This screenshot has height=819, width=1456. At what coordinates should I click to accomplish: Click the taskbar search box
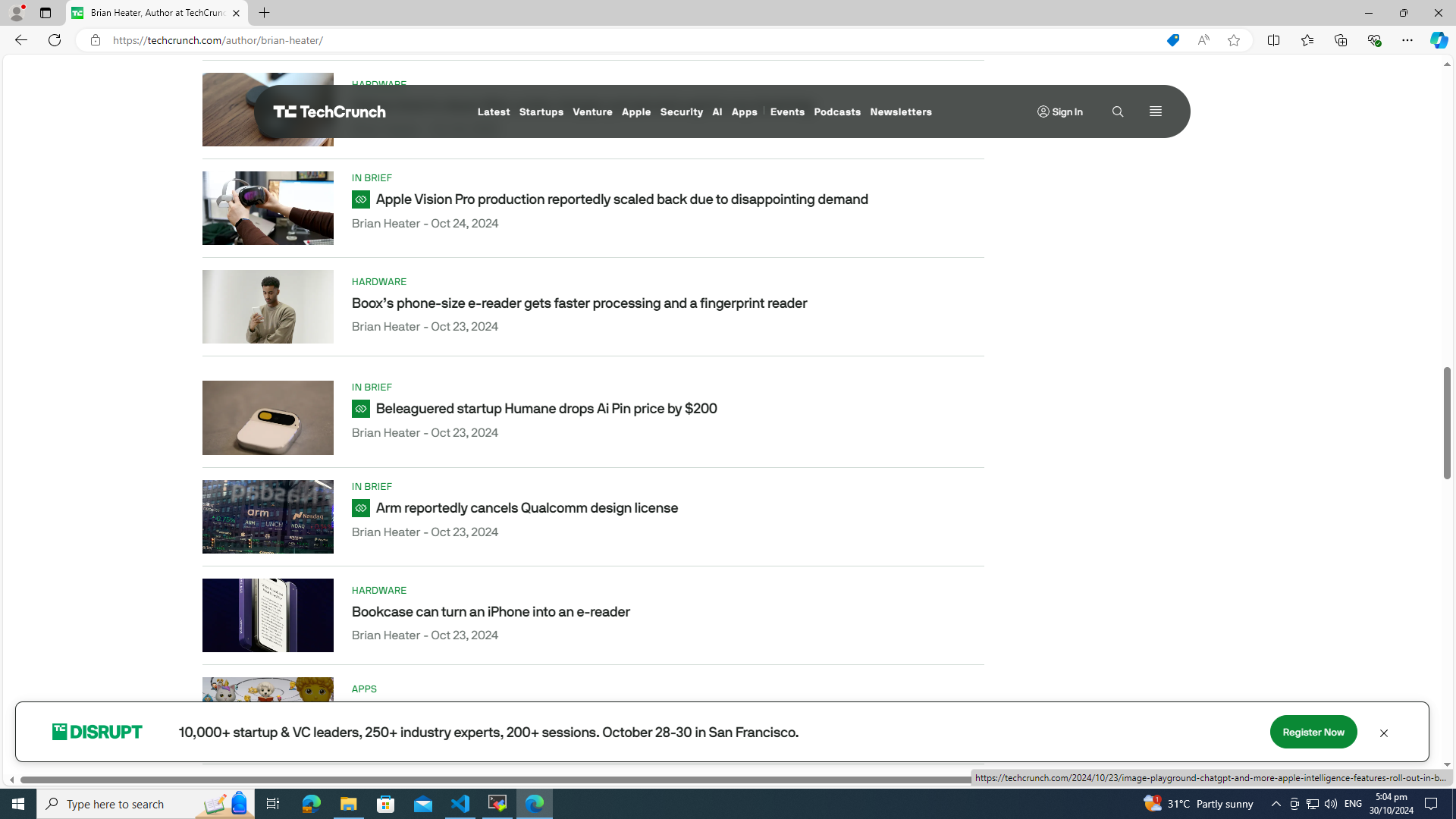pos(144,804)
